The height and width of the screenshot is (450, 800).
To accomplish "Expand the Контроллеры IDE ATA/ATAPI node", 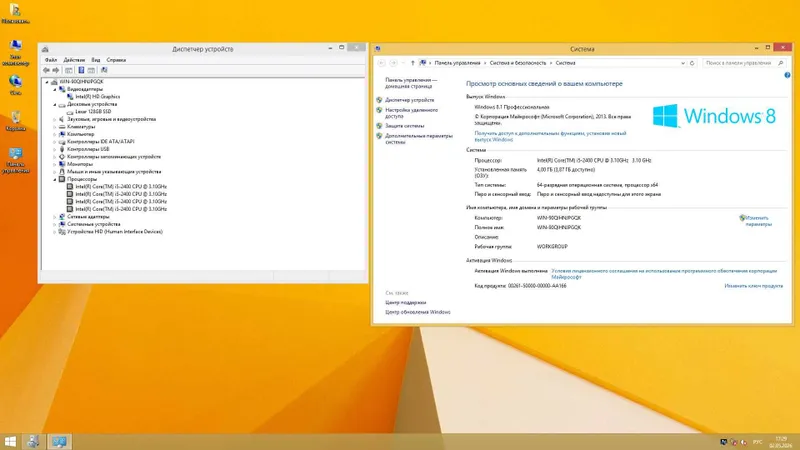I will (x=55, y=142).
